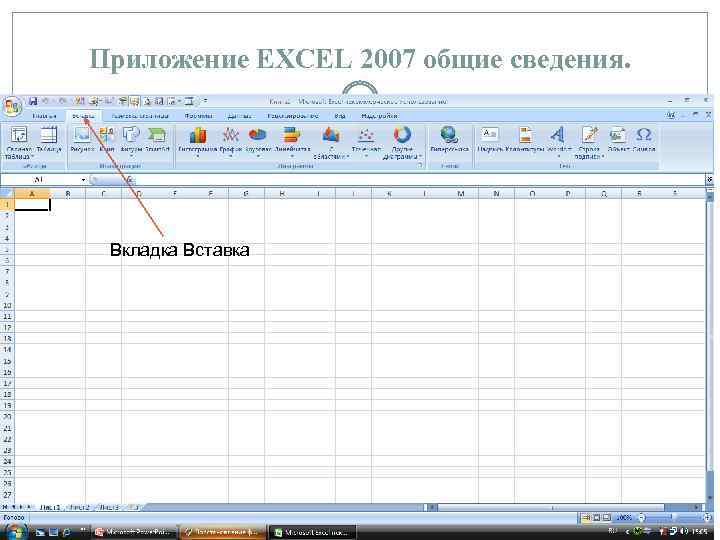Open the Clip Art (Клип) pane
The image size is (720, 540).
107,140
